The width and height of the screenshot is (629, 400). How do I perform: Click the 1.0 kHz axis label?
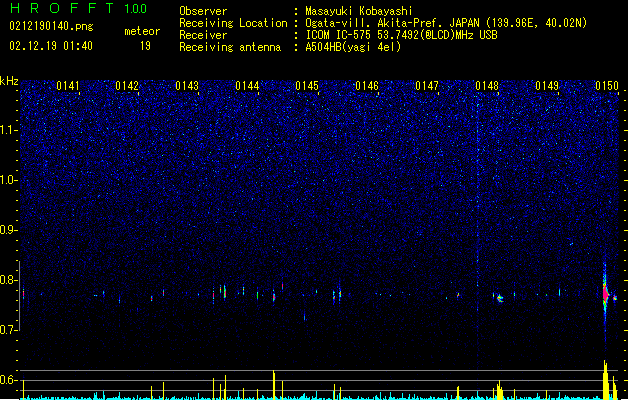9,180
